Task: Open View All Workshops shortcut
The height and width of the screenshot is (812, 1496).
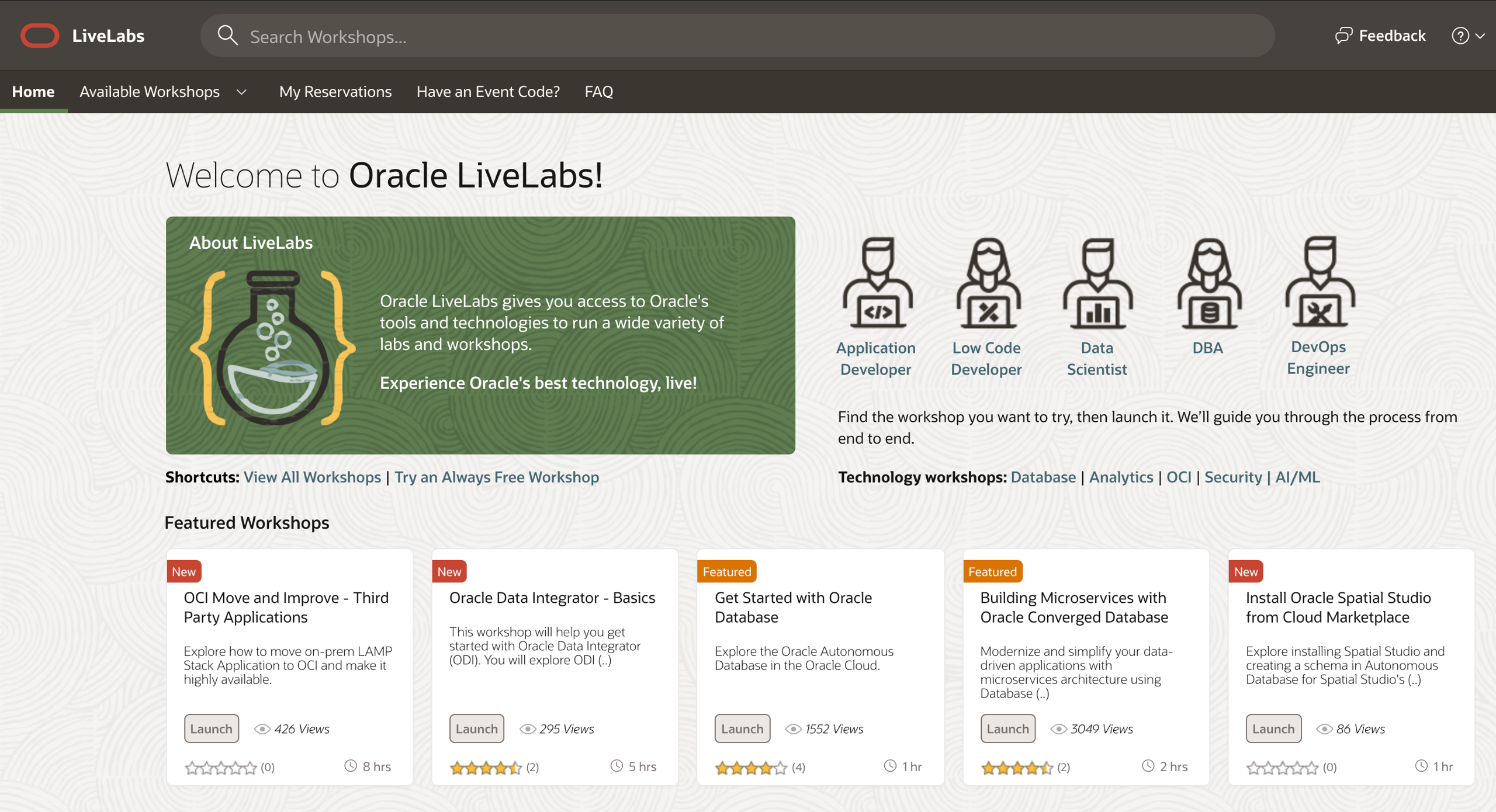Action: pos(312,477)
